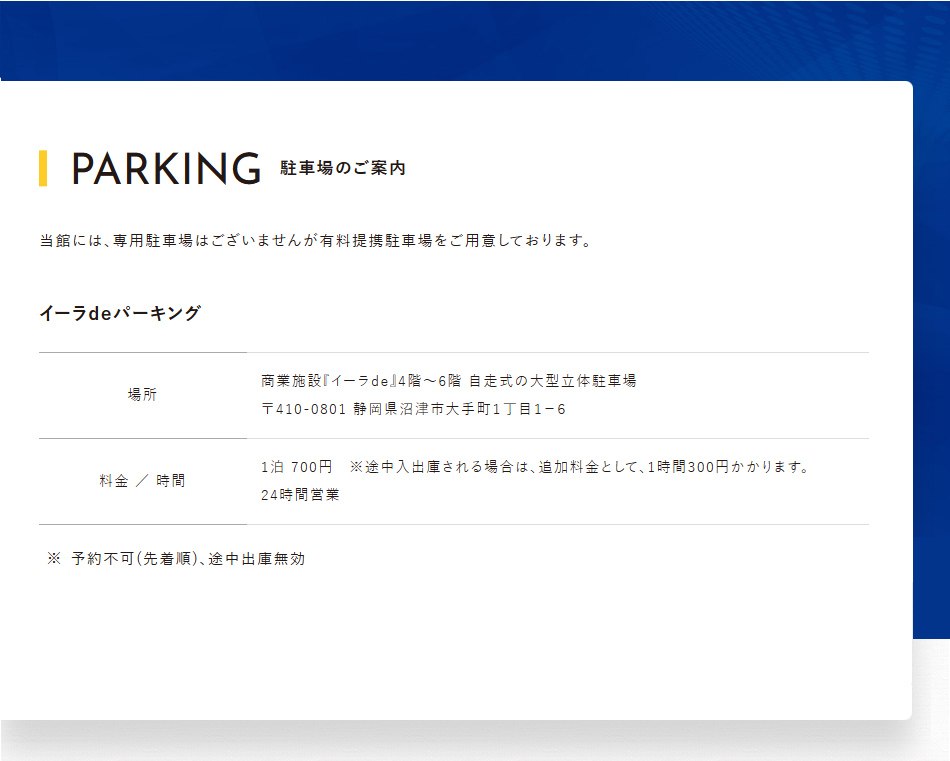
Task: Click the line 商業施設『イーラde』4階～6階
Action: tap(449, 381)
